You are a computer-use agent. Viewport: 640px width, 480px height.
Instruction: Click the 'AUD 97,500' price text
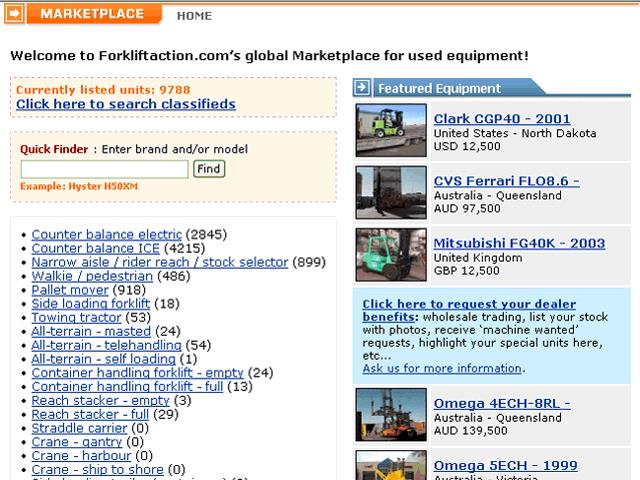467,209
